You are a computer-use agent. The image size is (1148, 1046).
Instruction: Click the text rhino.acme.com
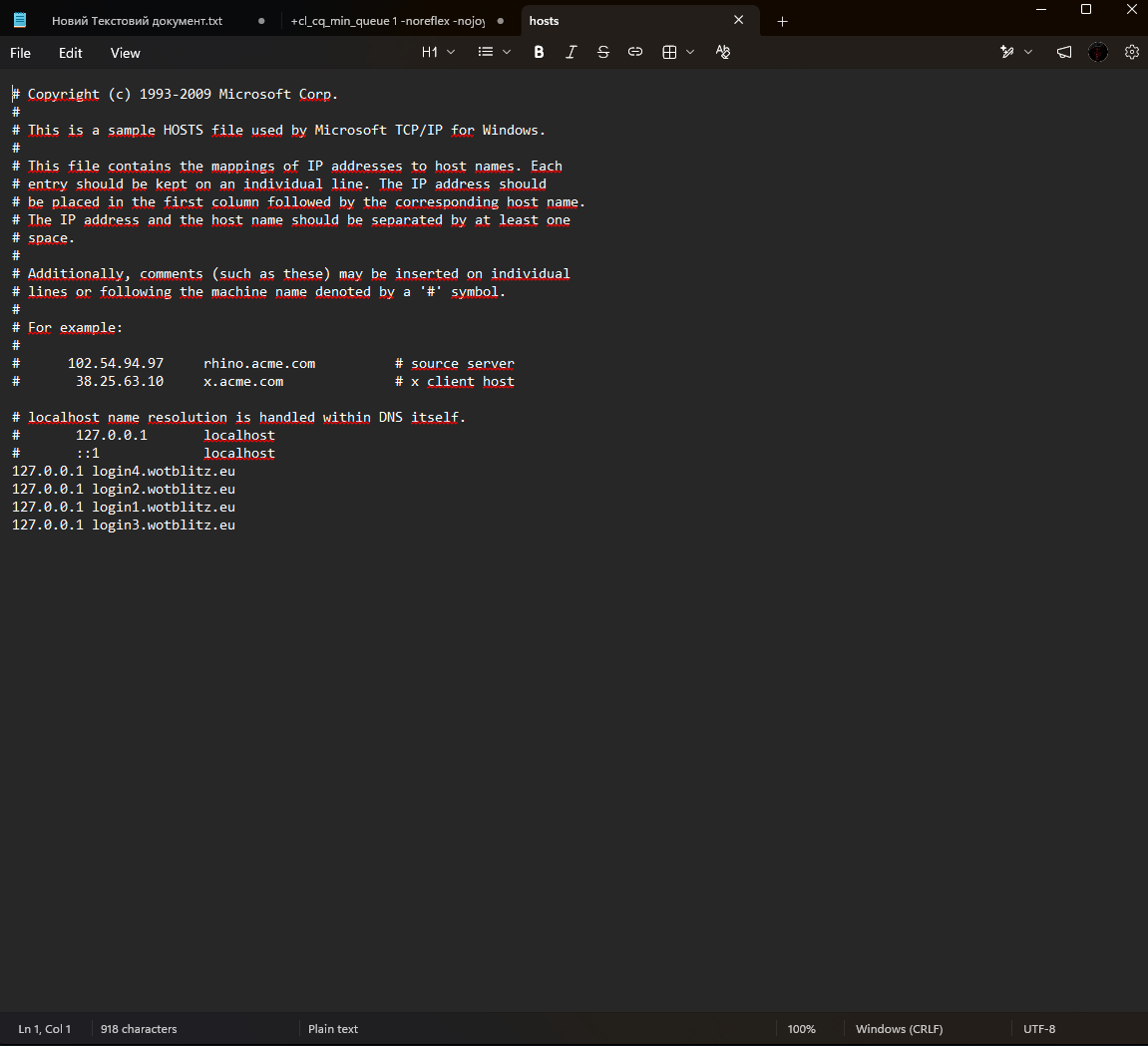coord(259,363)
